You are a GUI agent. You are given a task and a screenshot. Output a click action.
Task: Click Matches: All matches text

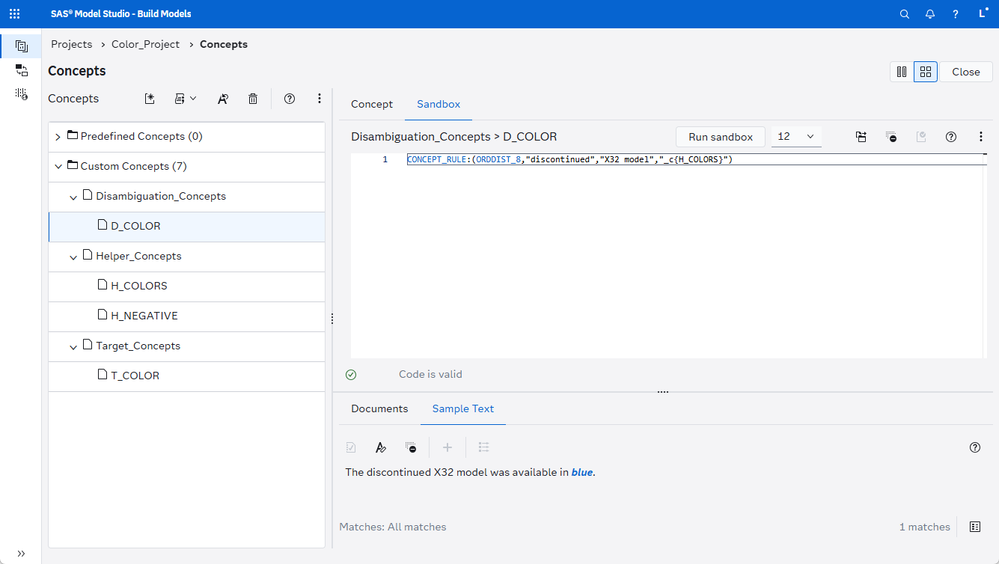tap(392, 527)
